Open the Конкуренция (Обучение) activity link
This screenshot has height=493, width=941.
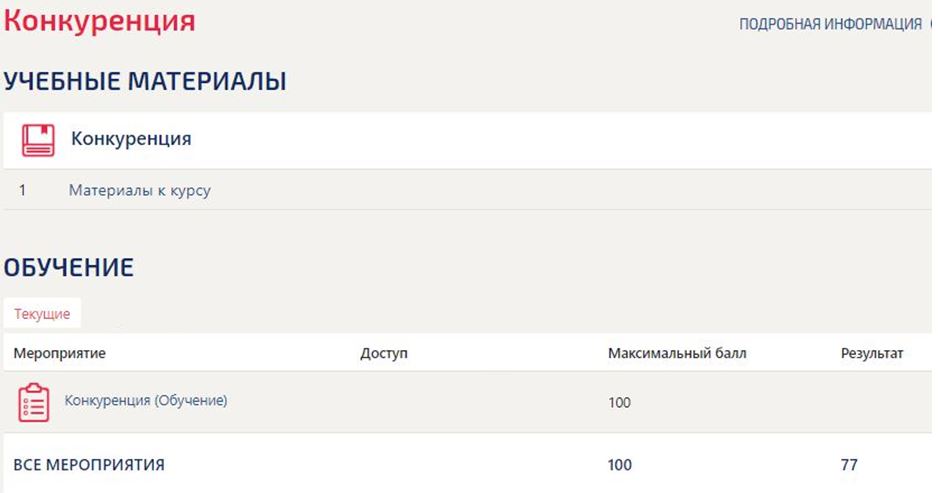pos(146,401)
